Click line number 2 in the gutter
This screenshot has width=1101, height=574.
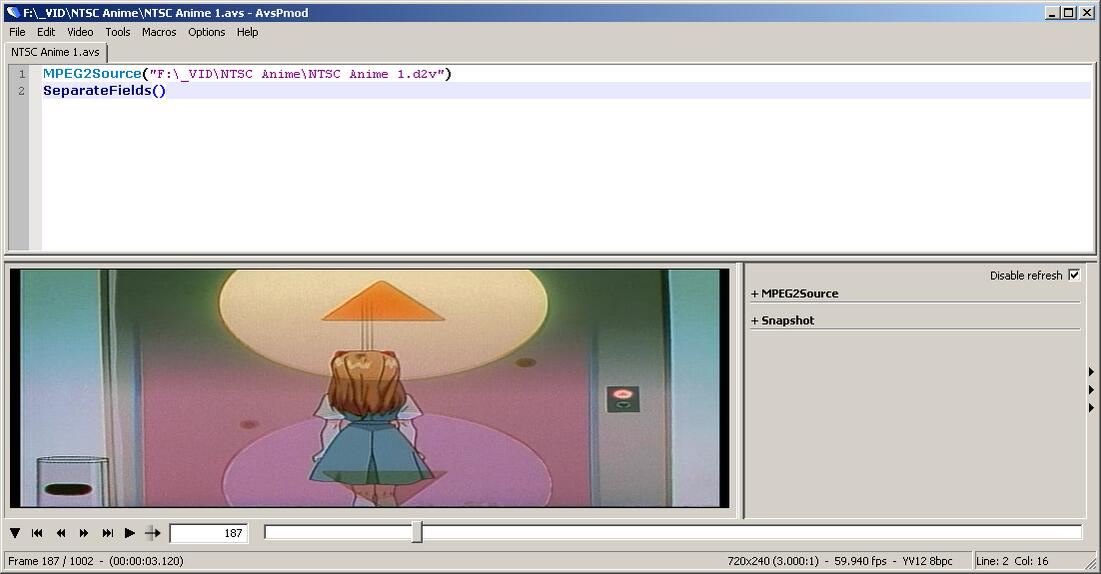(x=22, y=91)
